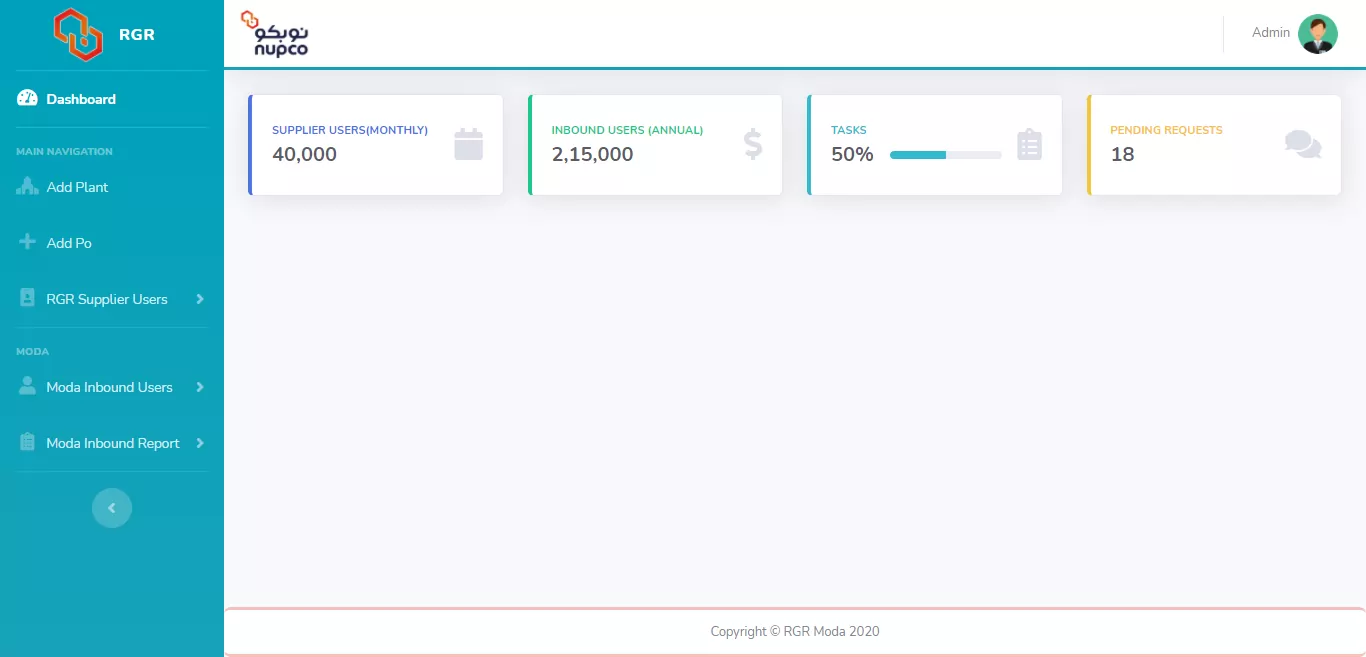Click the Nupco logo in header
Image resolution: width=1366 pixels, height=657 pixels.
275,34
